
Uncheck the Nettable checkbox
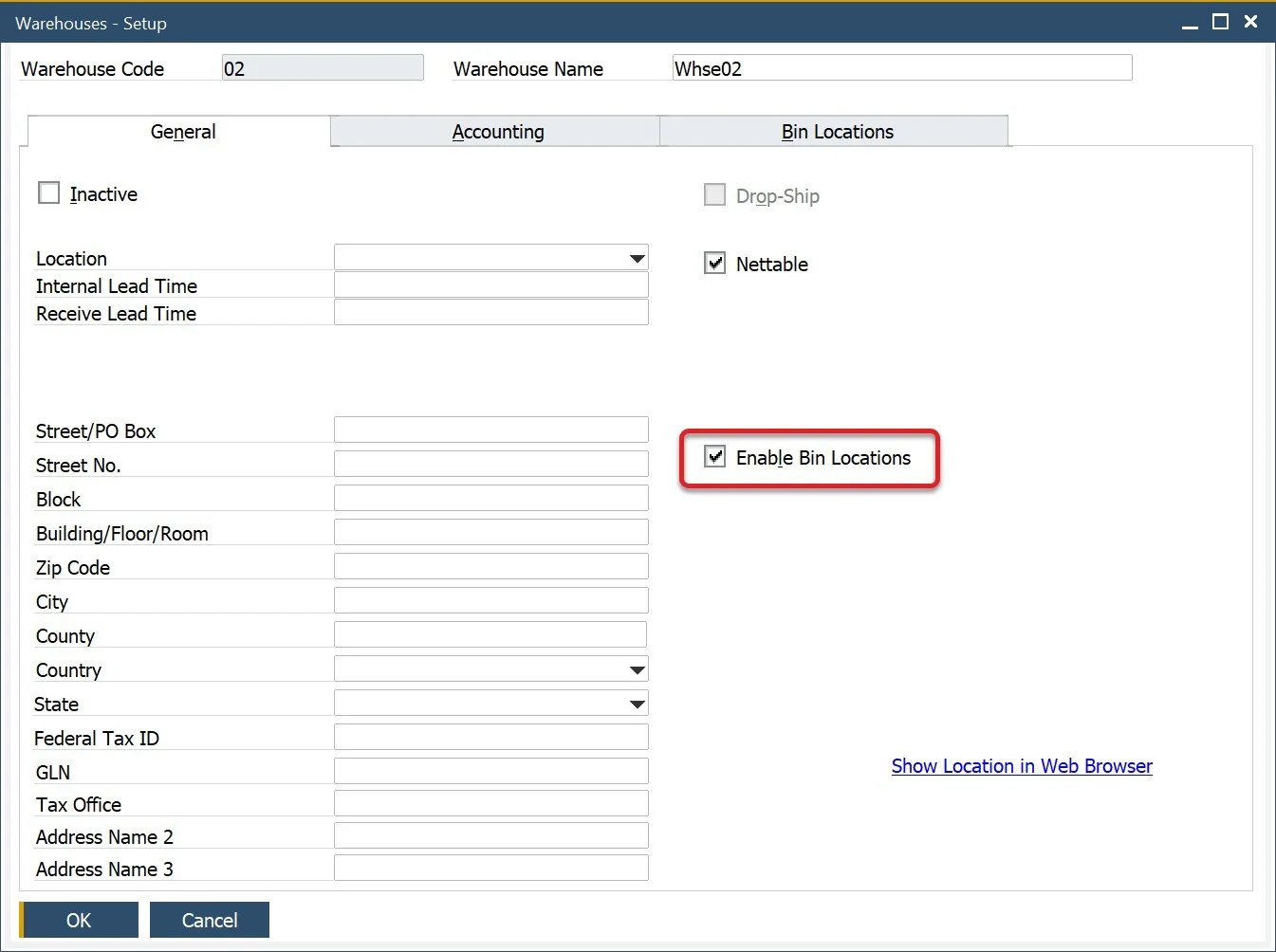[x=715, y=264]
